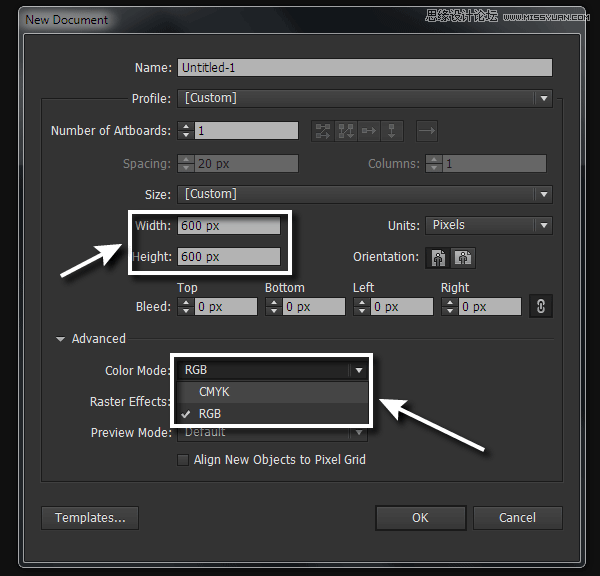The image size is (600, 576).
Task: Click the right-to-left layout arrow icon
Action: [426, 130]
